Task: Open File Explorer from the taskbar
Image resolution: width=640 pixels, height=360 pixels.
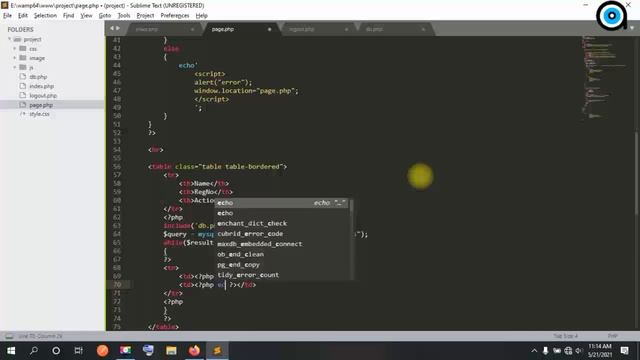Action: click(x=171, y=351)
